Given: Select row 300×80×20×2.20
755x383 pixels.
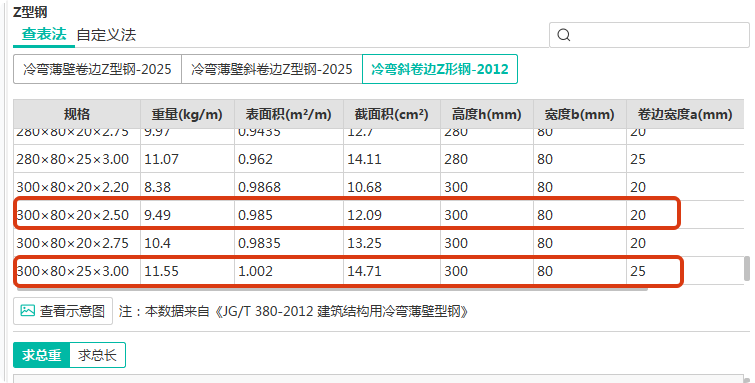Looking at the screenshot, I should [378, 187].
